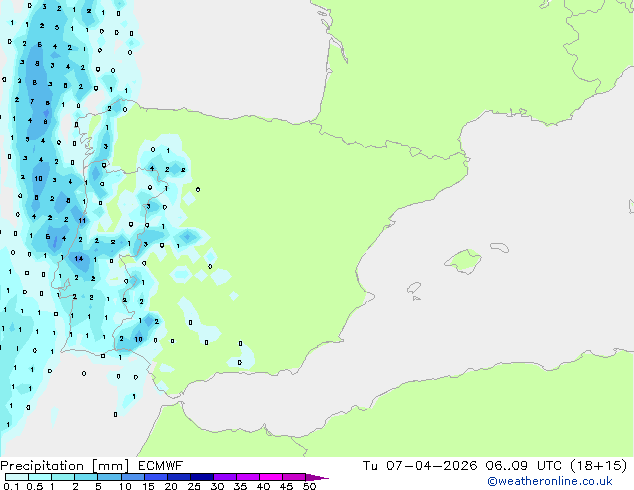Click the '(18+15)' forecast offset text

(x=598, y=466)
